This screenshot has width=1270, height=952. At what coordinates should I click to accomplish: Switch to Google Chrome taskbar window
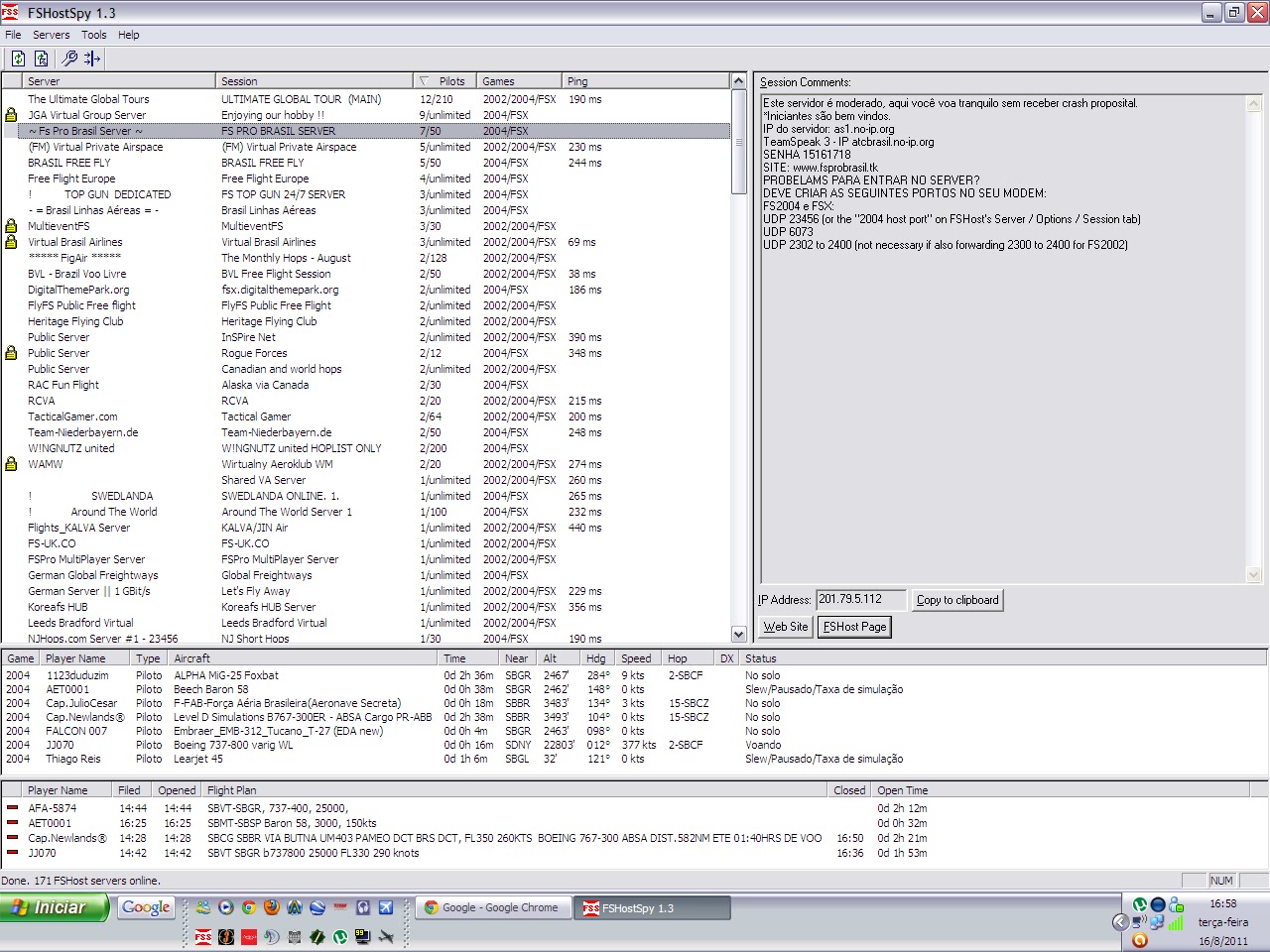(x=493, y=907)
